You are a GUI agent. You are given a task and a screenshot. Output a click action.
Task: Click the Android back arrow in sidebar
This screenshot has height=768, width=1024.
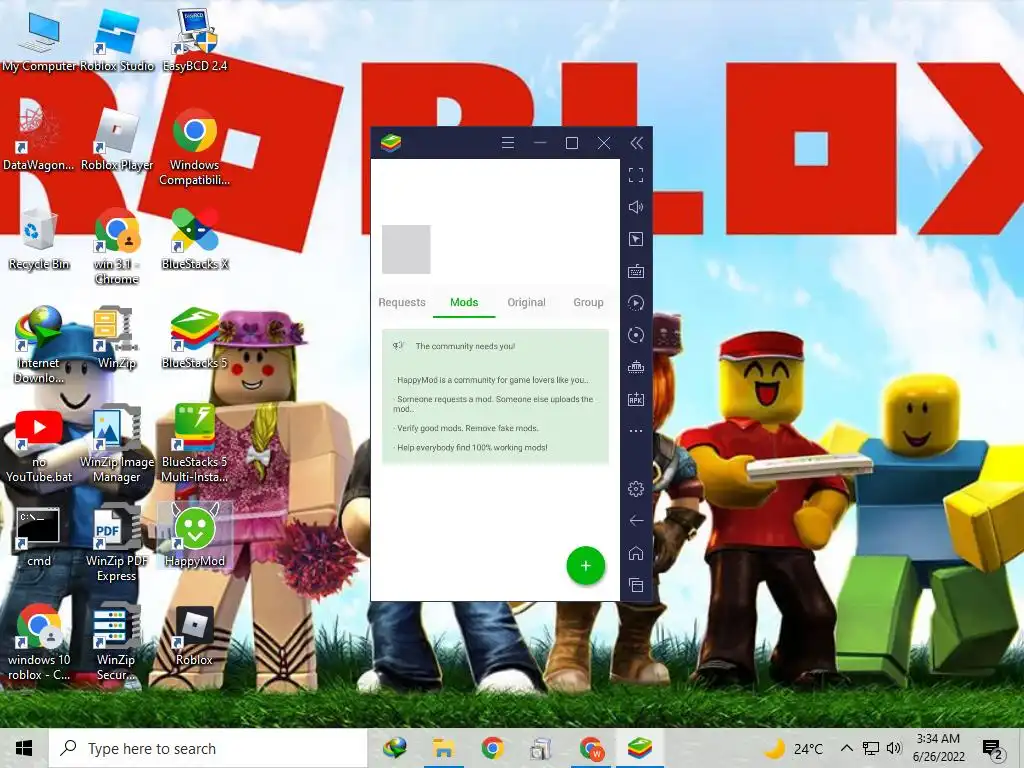(635, 520)
